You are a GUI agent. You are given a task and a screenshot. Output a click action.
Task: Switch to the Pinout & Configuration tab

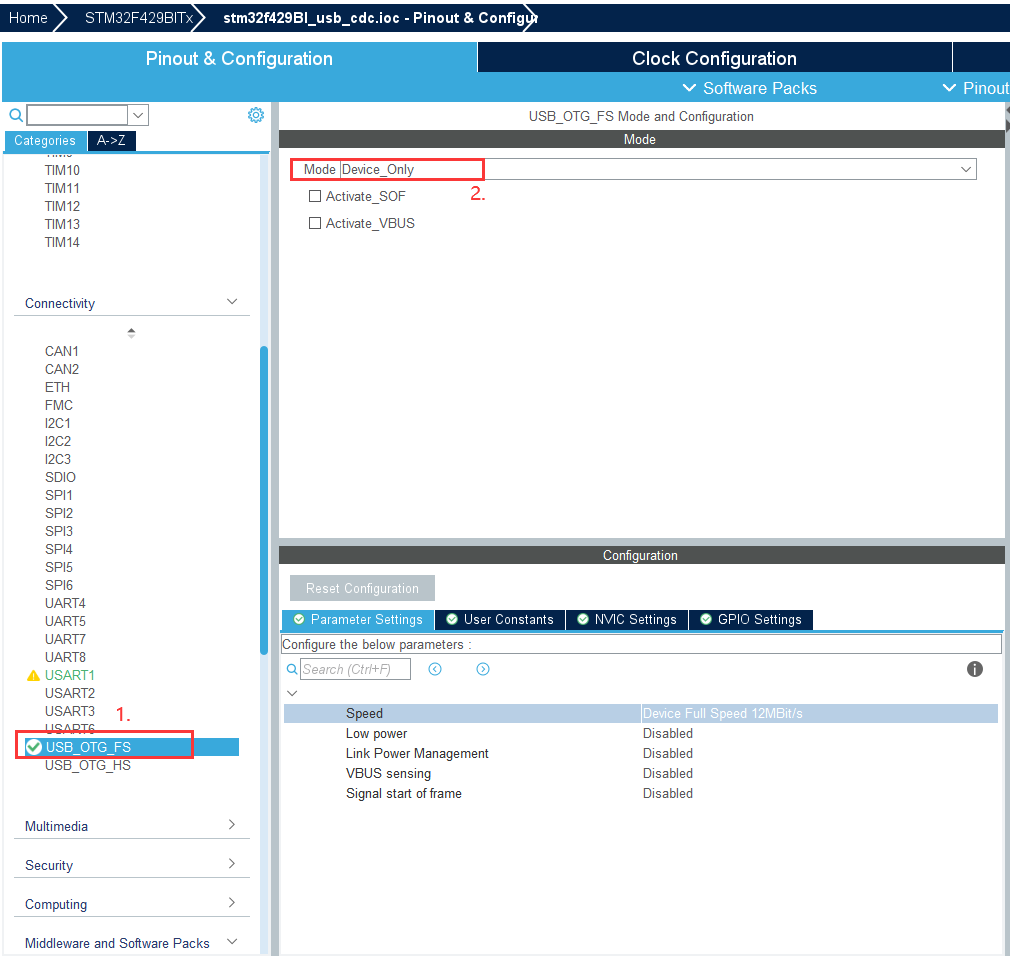point(239,58)
